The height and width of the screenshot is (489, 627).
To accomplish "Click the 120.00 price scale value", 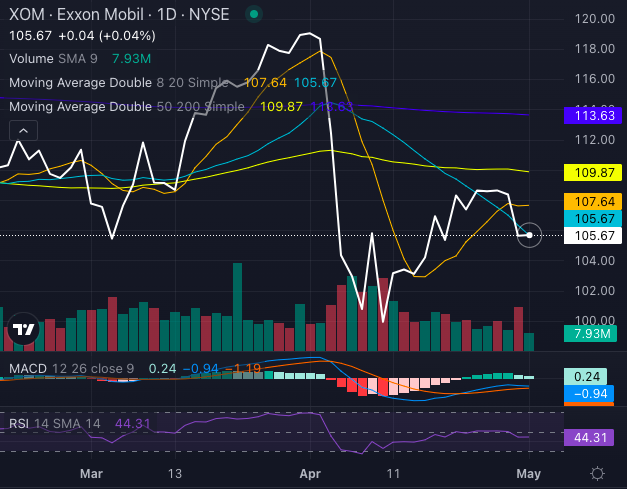I will coord(595,19).
